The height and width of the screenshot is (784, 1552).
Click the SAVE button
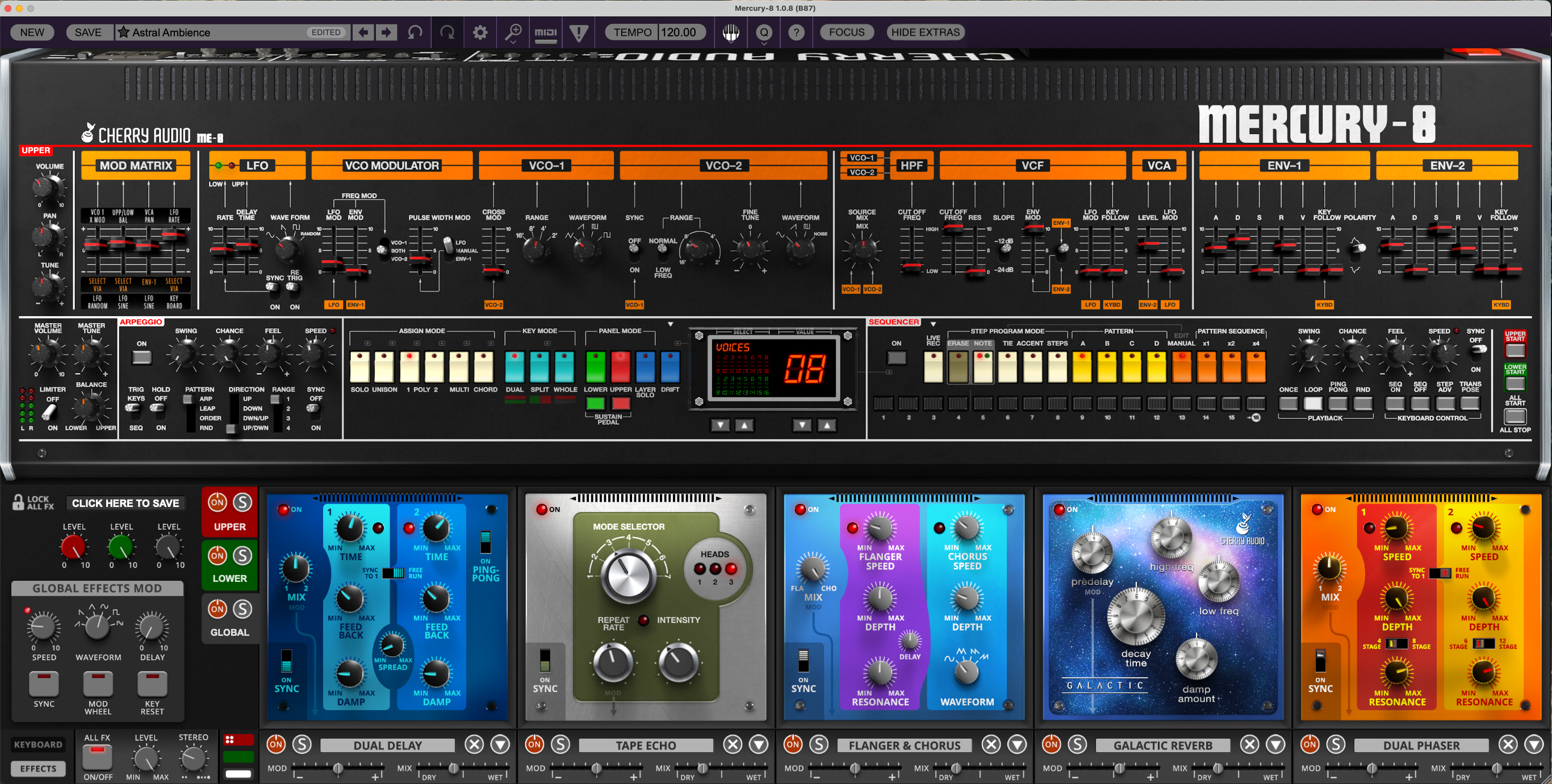pos(88,32)
